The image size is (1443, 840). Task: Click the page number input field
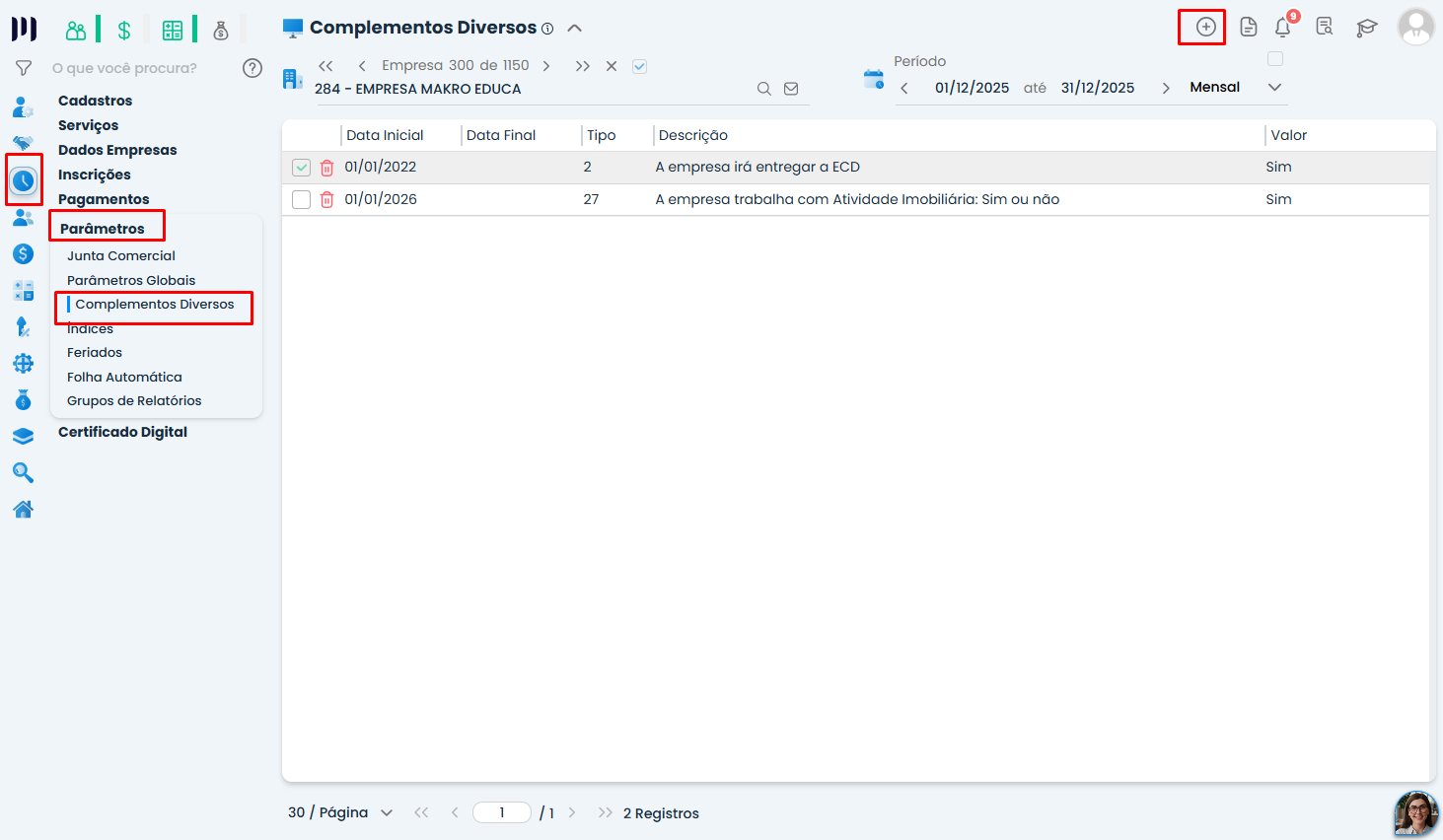tap(502, 813)
